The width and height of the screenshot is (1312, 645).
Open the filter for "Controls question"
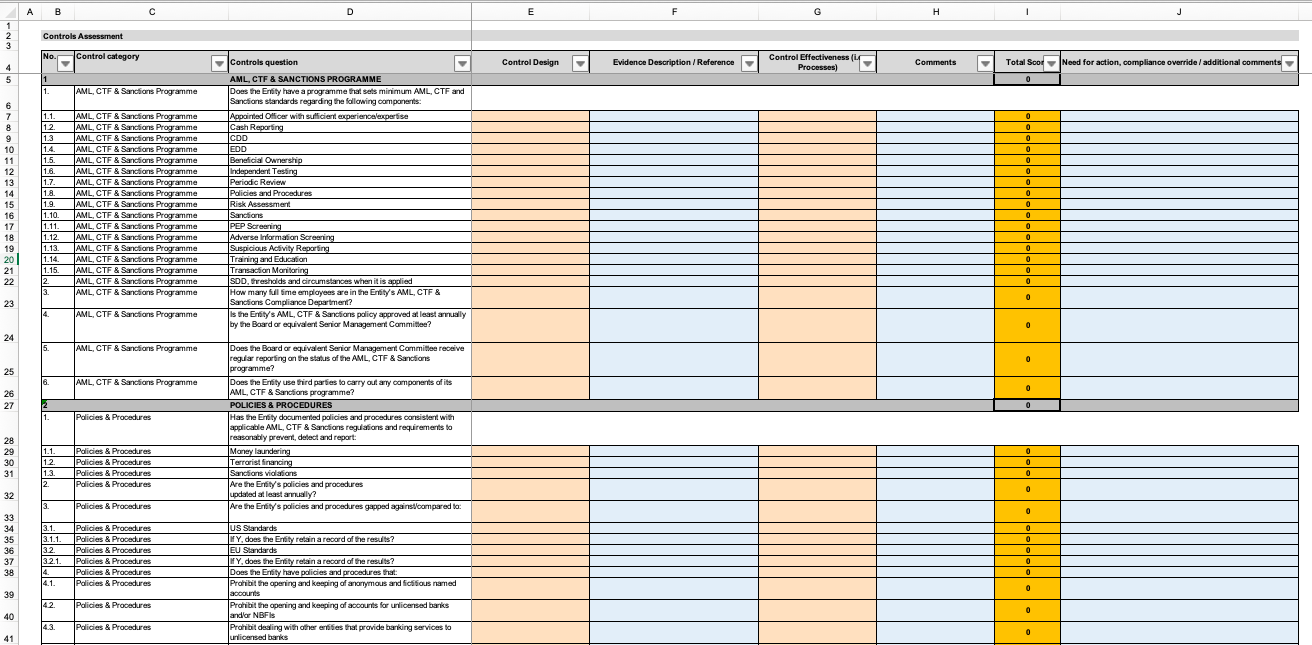(x=462, y=62)
